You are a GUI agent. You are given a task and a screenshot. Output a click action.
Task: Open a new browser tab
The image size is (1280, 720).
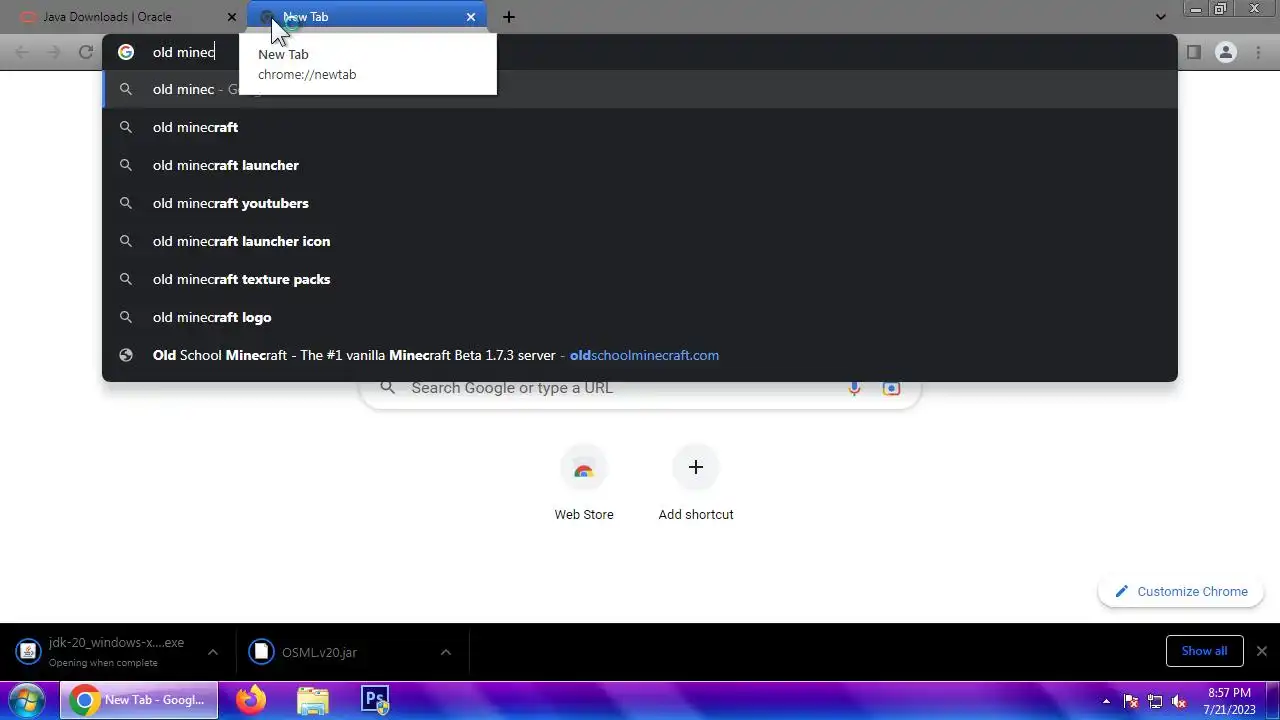(x=508, y=17)
